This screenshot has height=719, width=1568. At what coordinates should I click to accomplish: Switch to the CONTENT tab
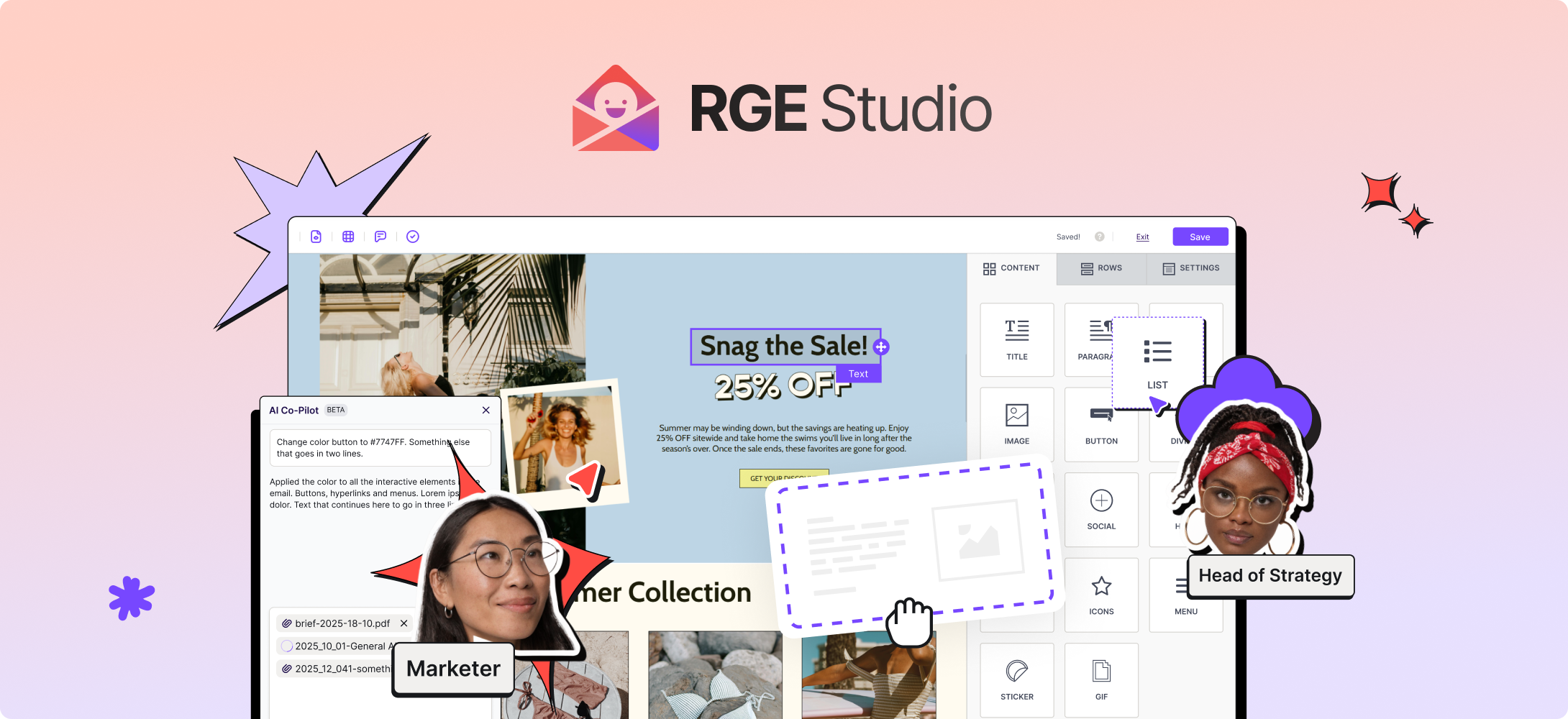pyautogui.click(x=1011, y=268)
